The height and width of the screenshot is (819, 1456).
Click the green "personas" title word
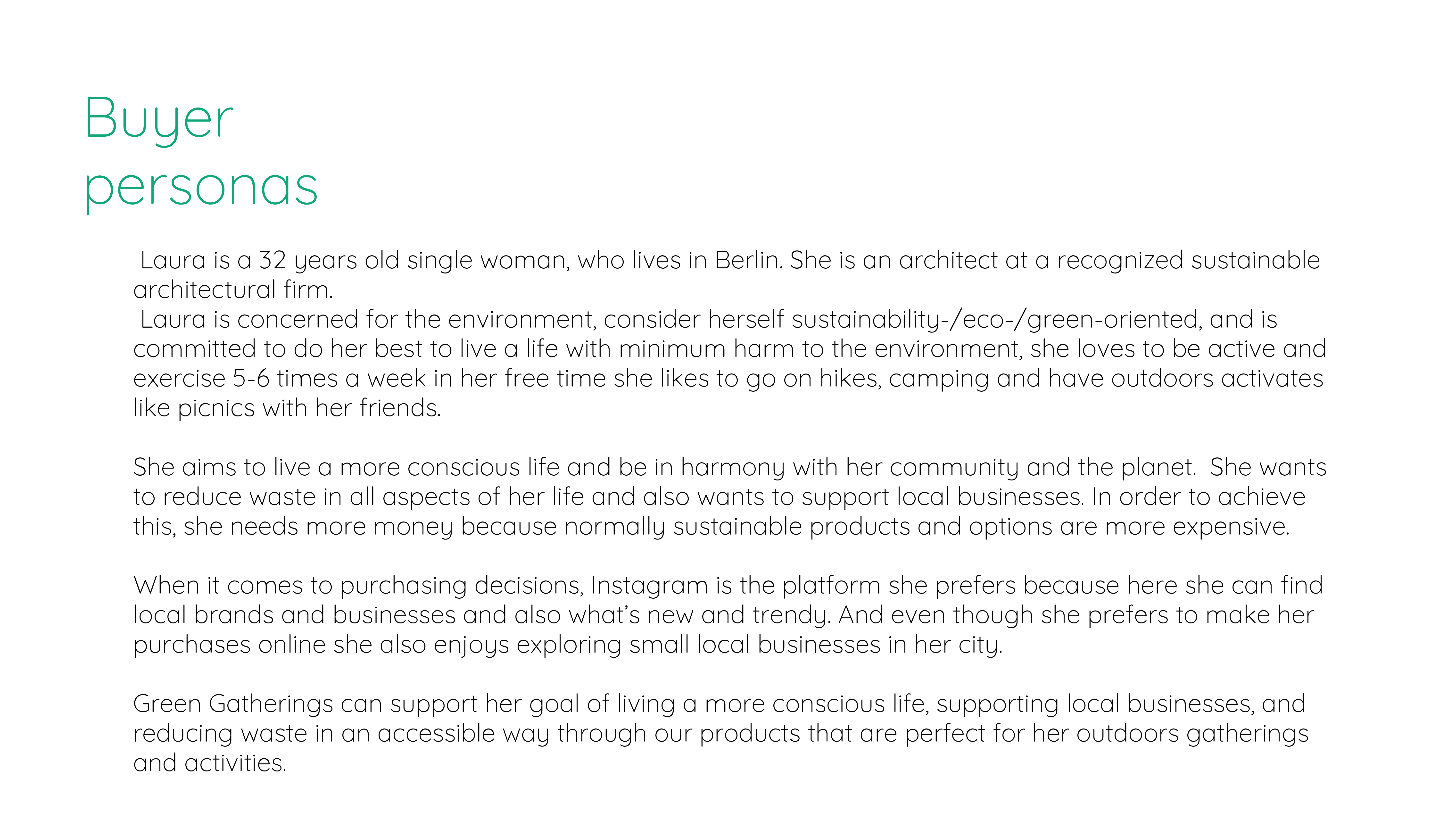(x=201, y=189)
